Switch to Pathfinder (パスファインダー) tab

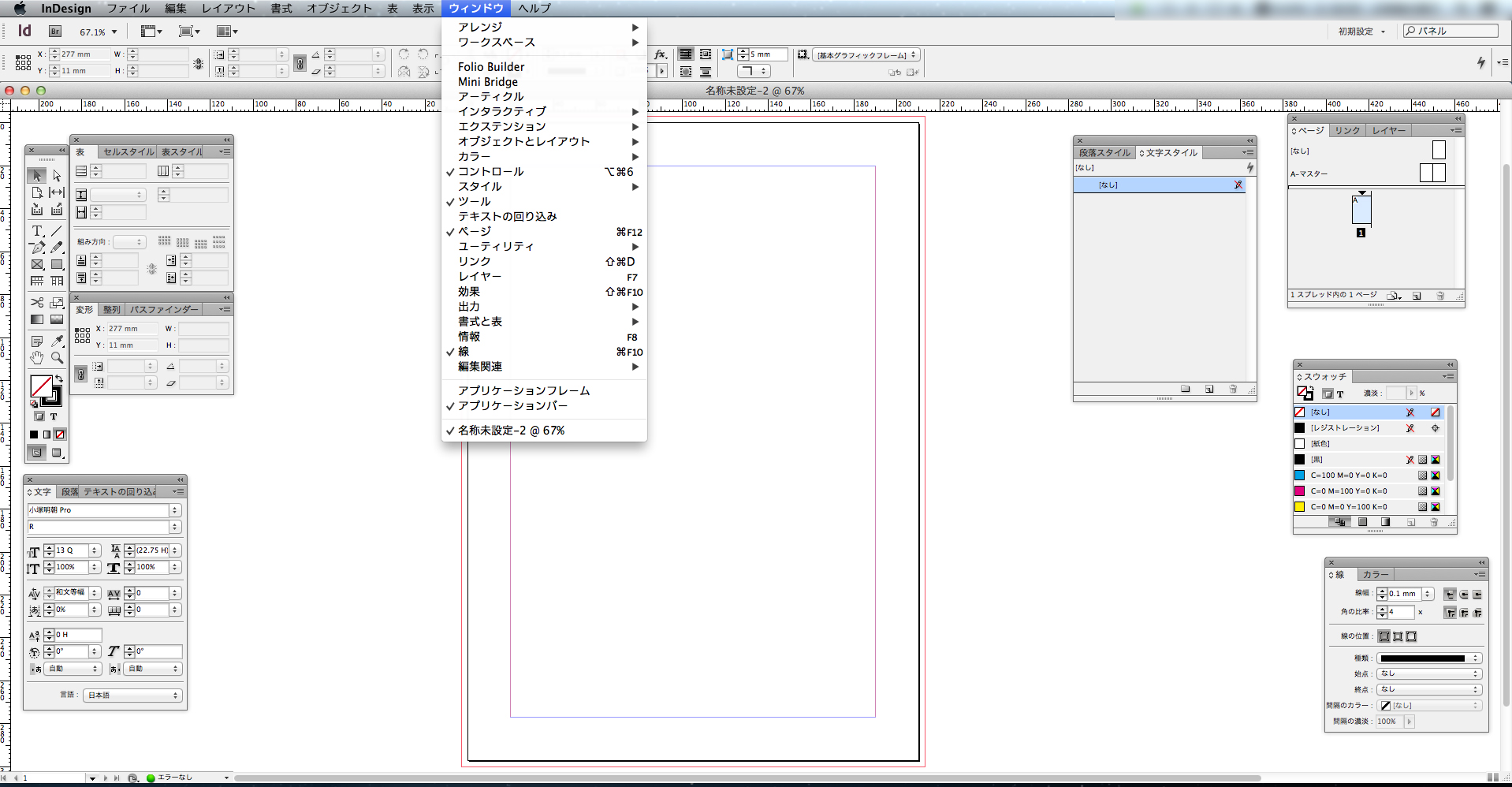[164, 310]
